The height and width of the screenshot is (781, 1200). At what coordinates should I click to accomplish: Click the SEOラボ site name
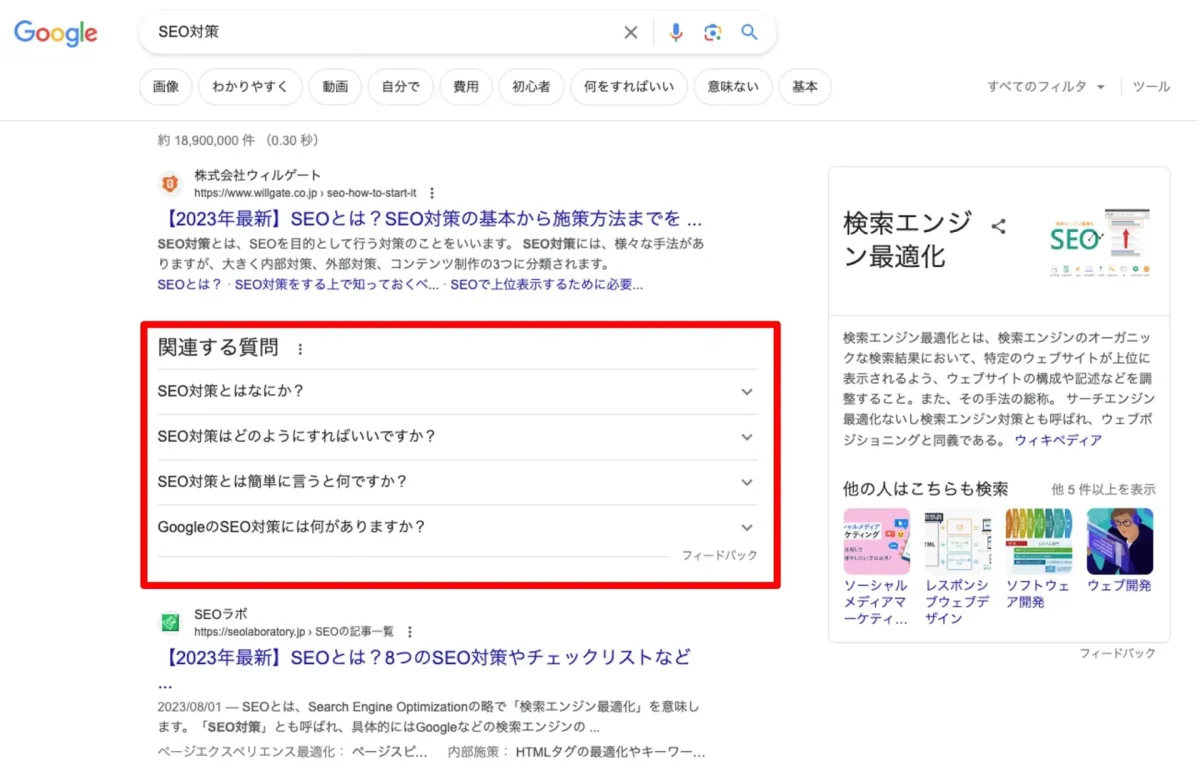click(220, 614)
